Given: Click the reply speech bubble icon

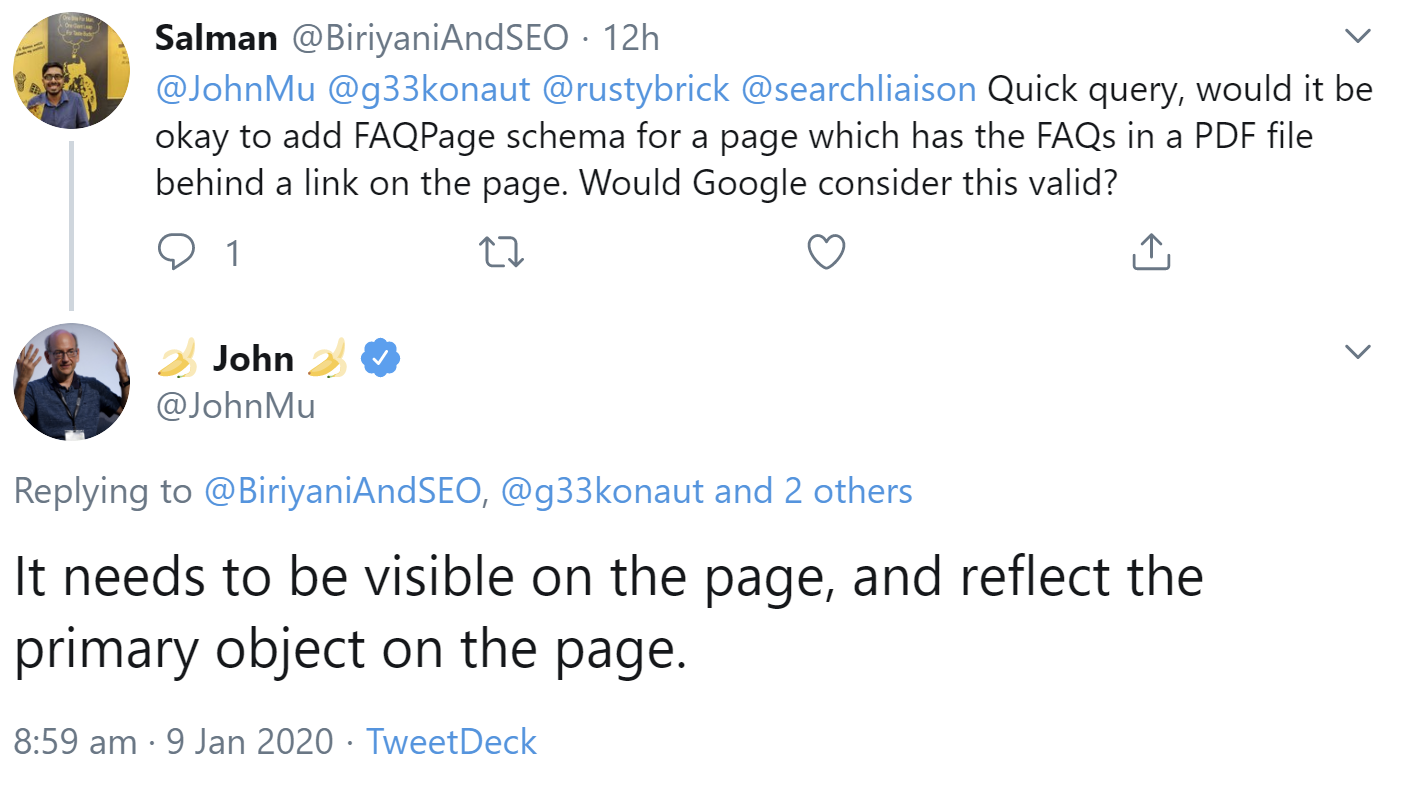Looking at the screenshot, I should (177, 252).
